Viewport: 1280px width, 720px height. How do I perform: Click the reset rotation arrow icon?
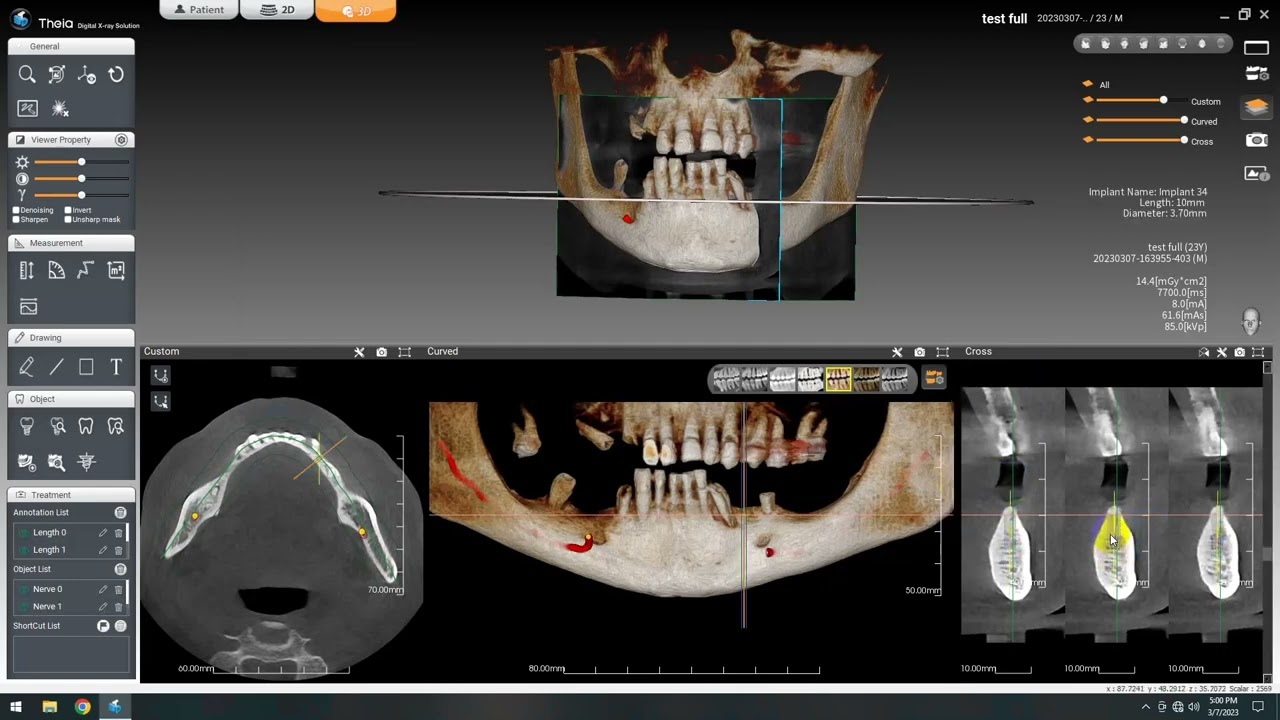tap(116, 75)
